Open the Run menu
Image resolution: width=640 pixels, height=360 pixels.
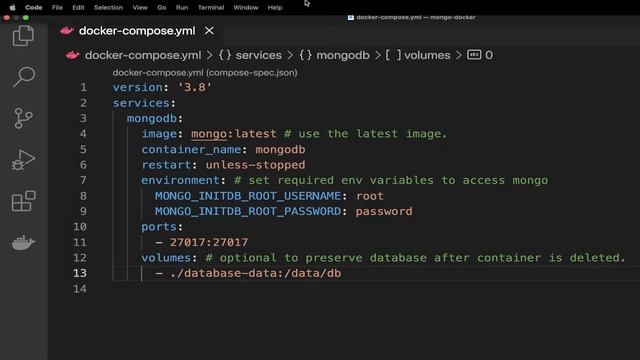[182, 7]
